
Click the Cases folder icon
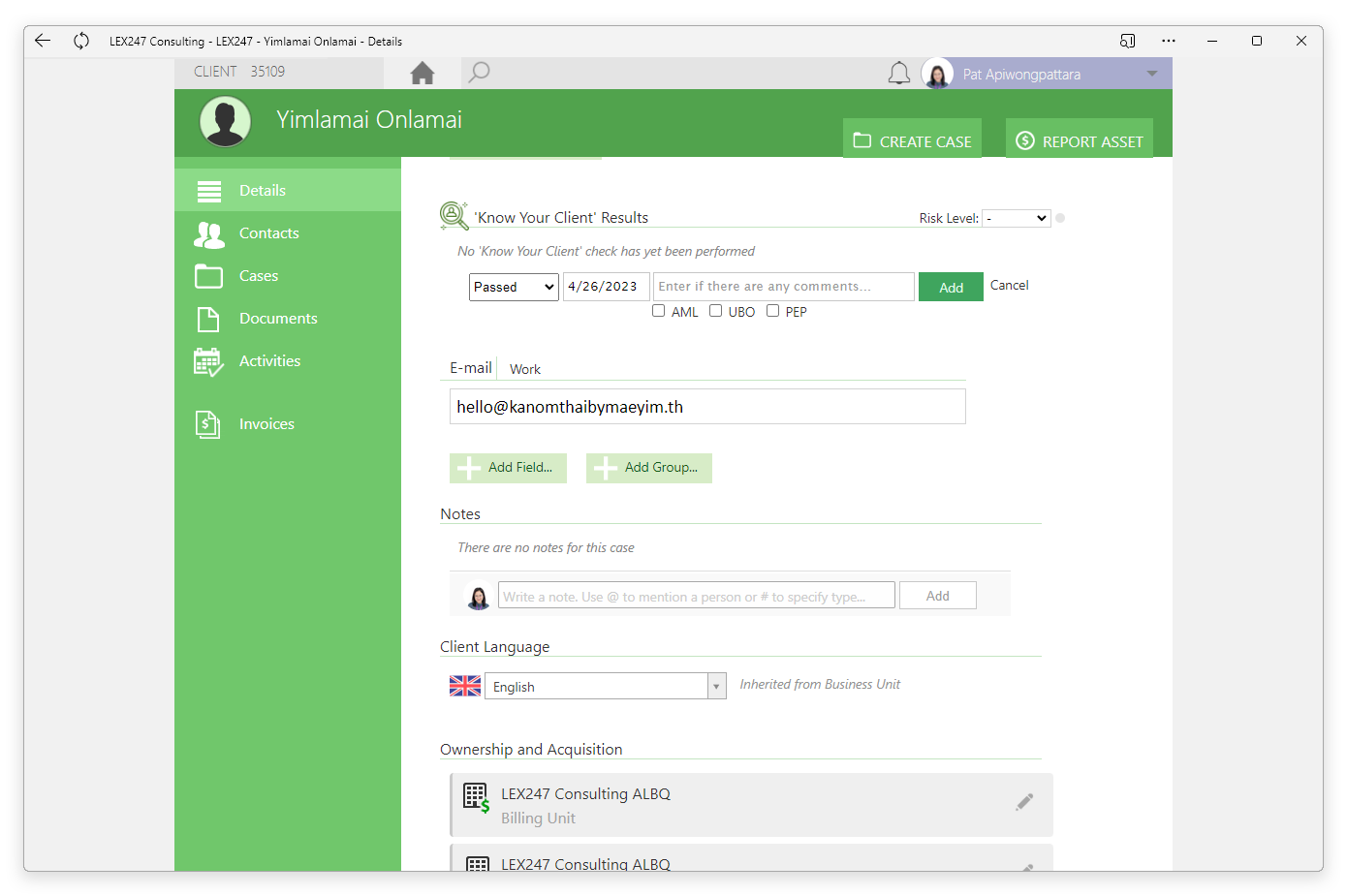(x=208, y=276)
